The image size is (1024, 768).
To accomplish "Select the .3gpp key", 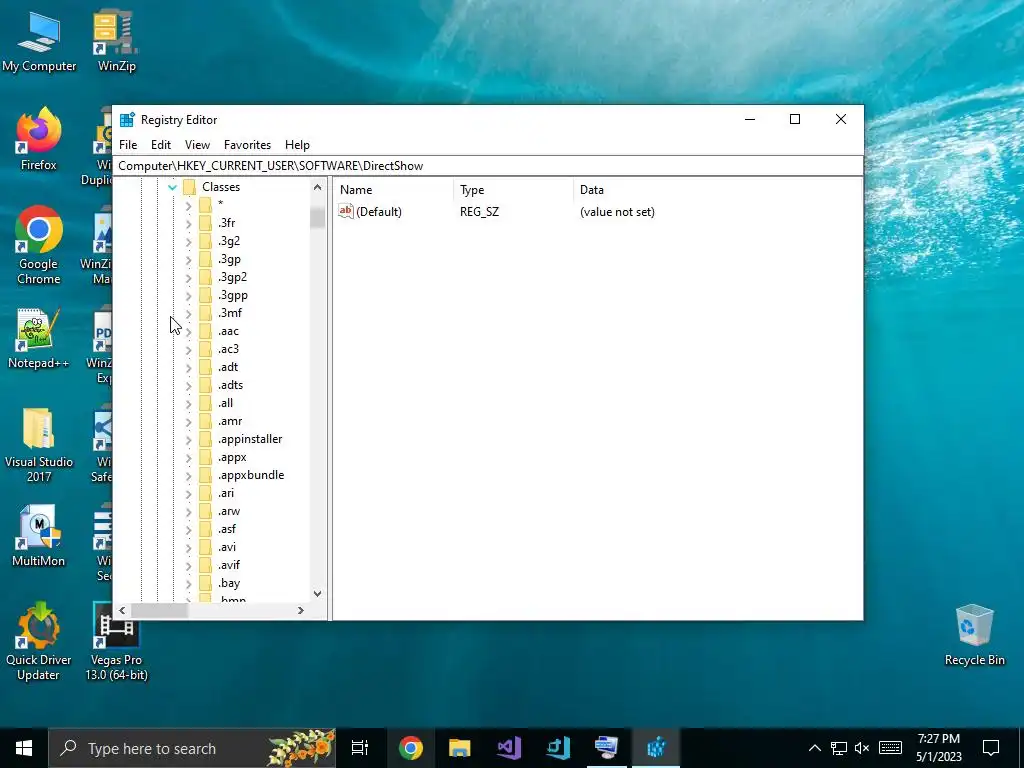I will (232, 295).
